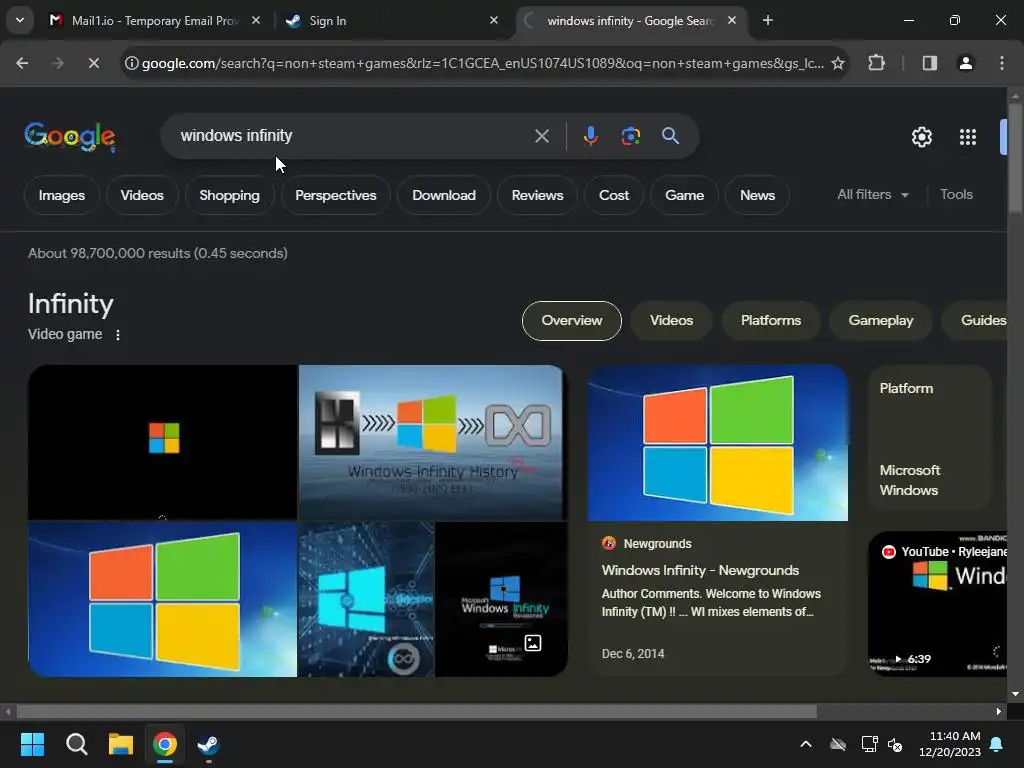Submit search with magnifier icon
The image size is (1024, 768).
point(670,136)
